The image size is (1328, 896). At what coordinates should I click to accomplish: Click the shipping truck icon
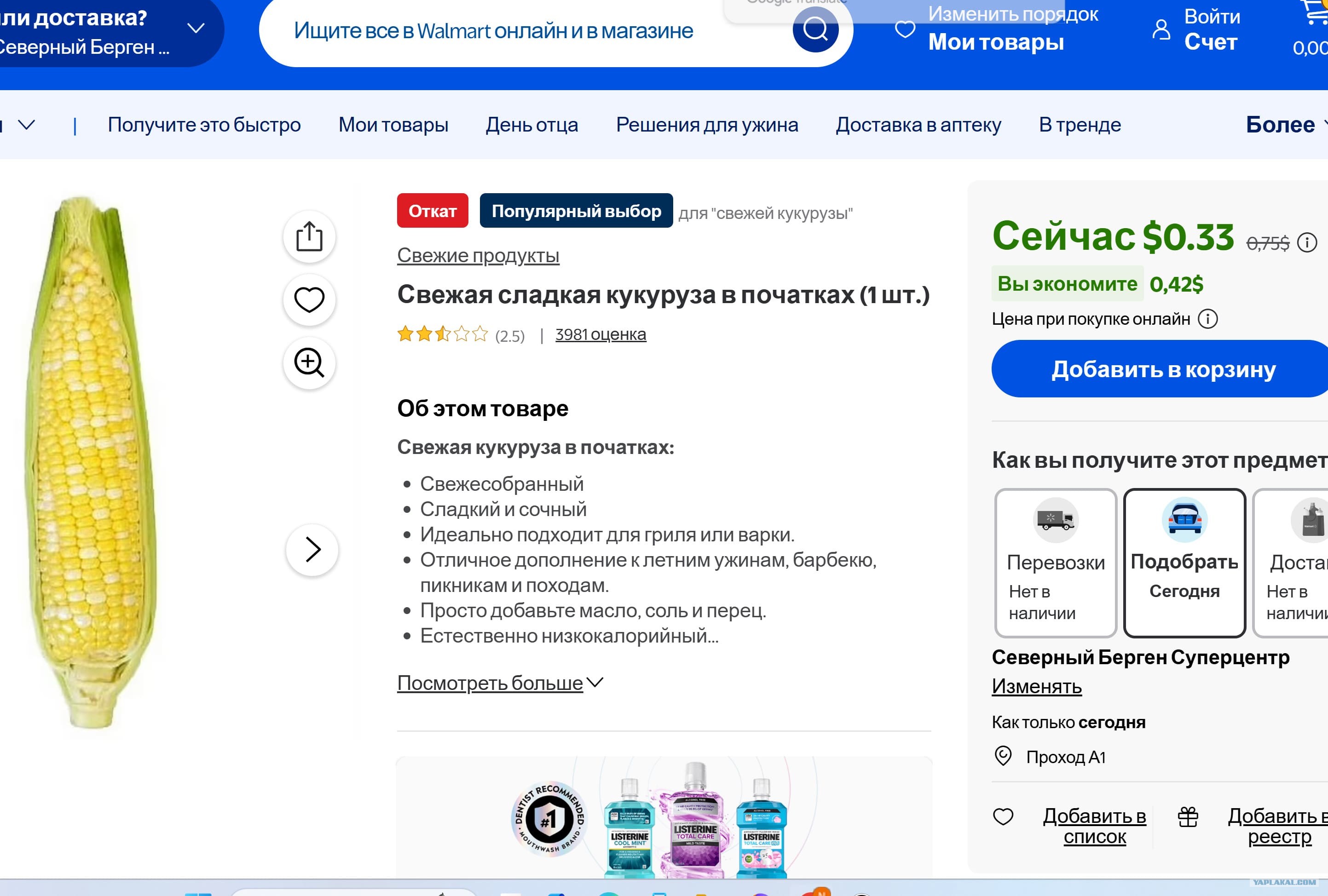point(1056,520)
